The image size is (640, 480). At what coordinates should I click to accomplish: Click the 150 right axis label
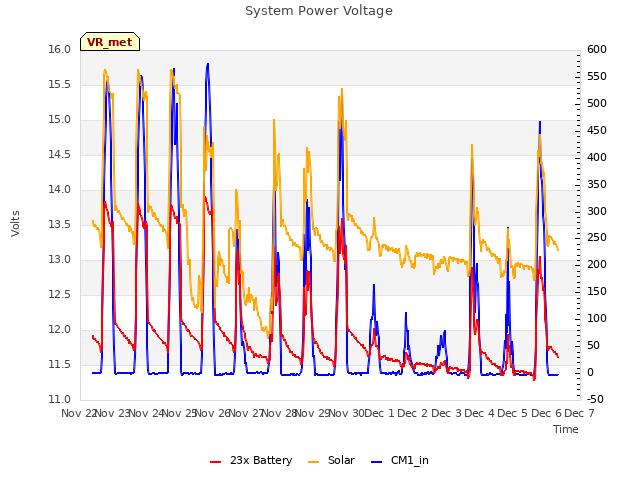[x=597, y=291]
